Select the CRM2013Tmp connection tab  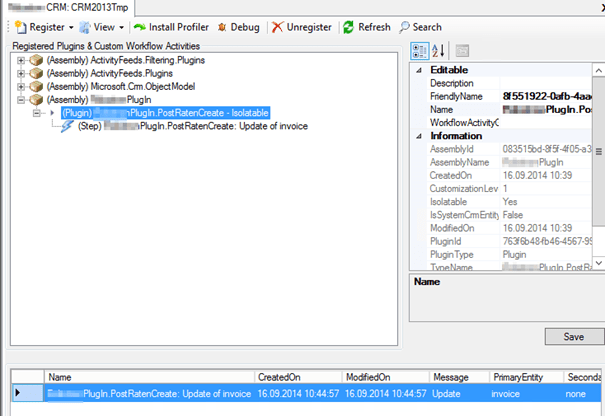(58, 7)
